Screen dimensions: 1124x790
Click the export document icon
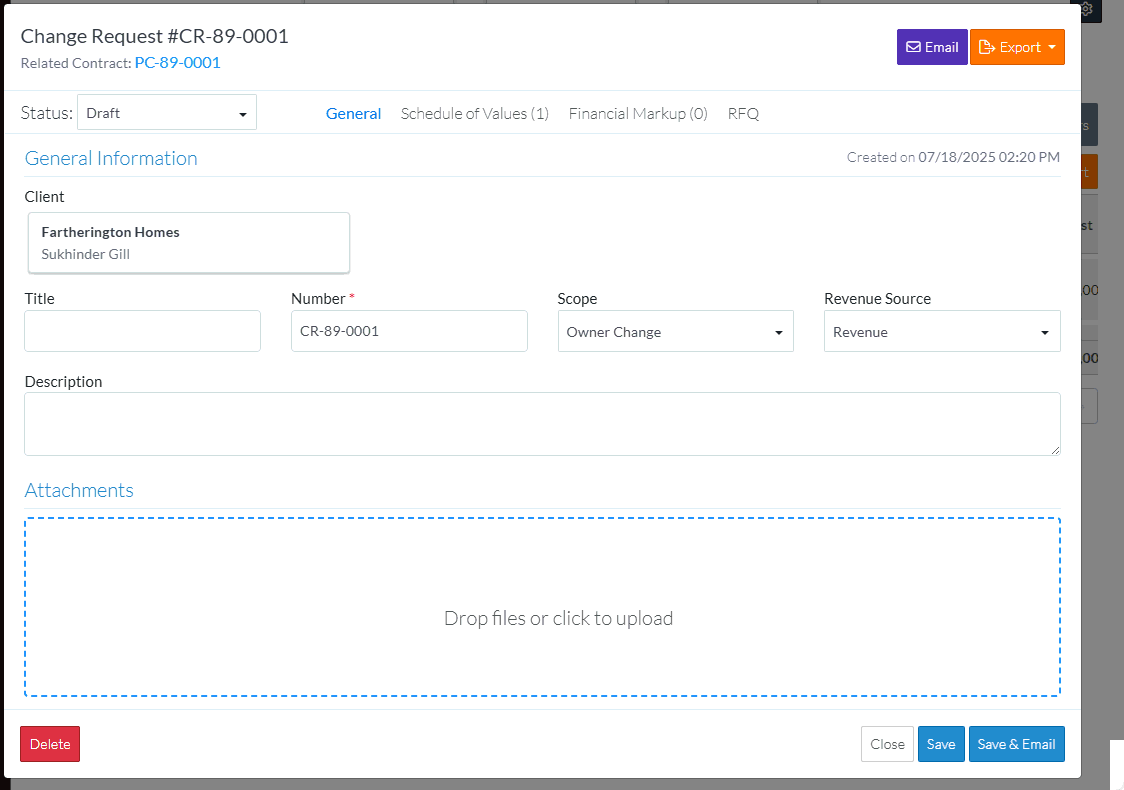[986, 47]
